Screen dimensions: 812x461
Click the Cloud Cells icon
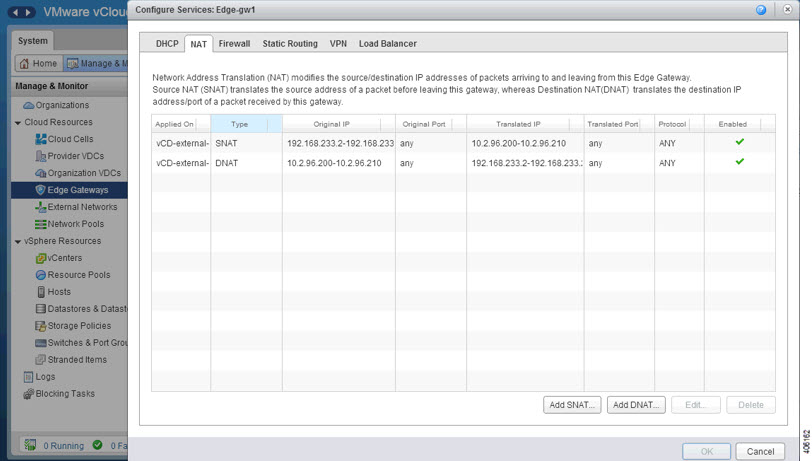40,139
